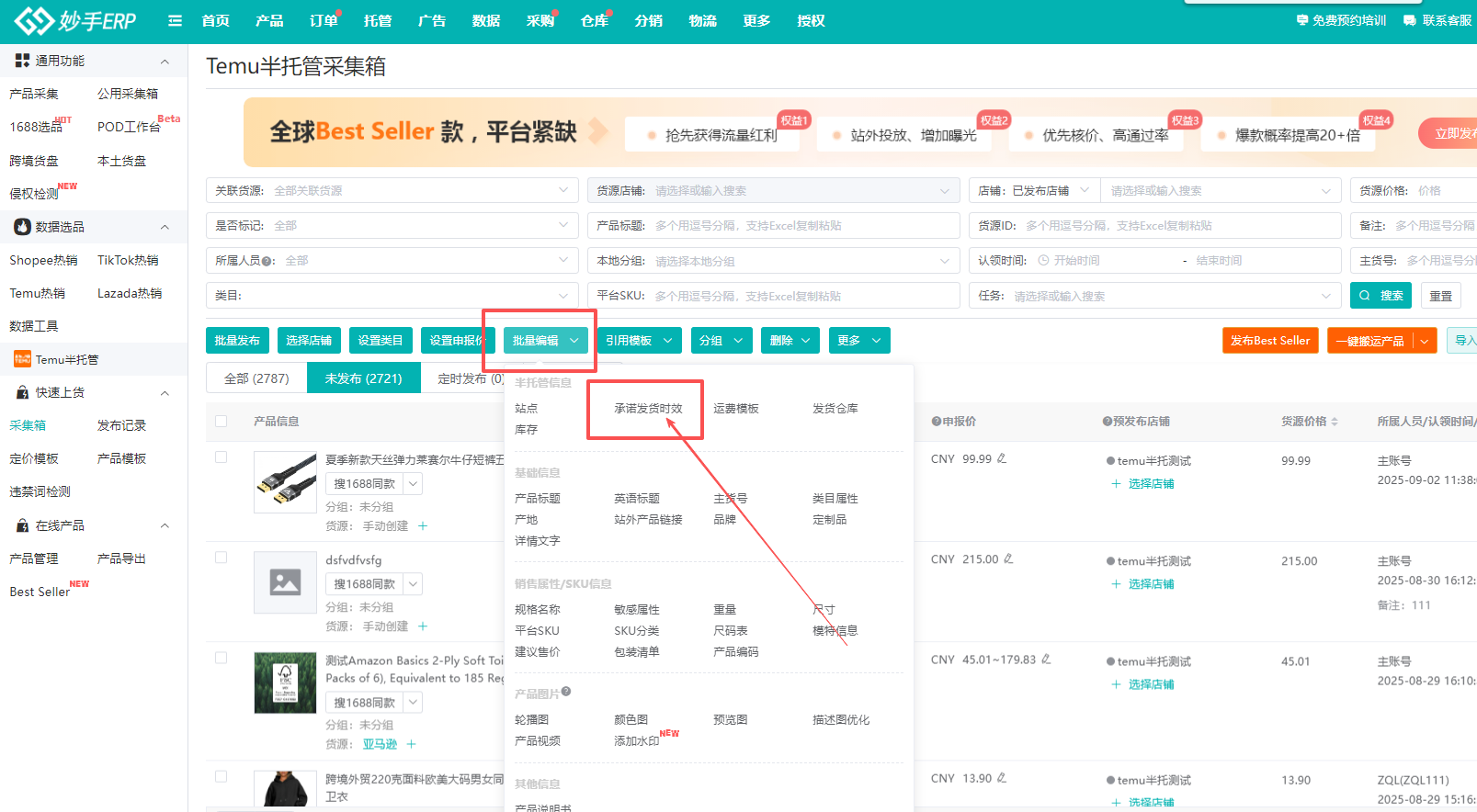The height and width of the screenshot is (812, 1477).
Task: Click the 在线产品 bag icon
Action: pos(23,525)
